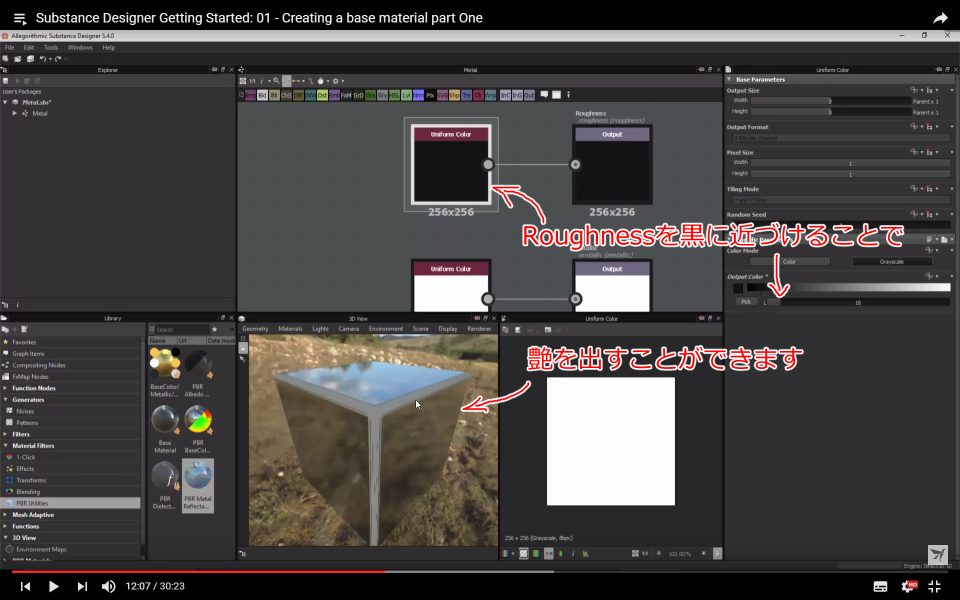Viewport: 960px width, 600px height.
Task: Mute the video with the speaker icon
Action: pyautogui.click(x=108, y=587)
